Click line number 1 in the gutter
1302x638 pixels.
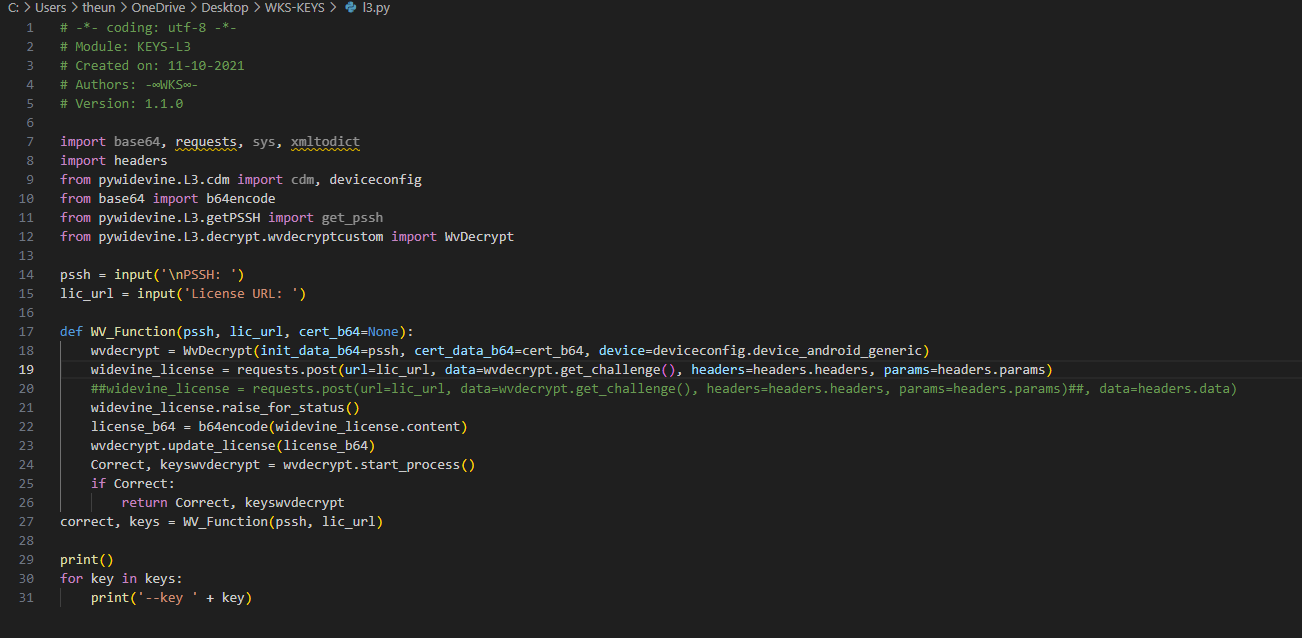pyautogui.click(x=30, y=27)
